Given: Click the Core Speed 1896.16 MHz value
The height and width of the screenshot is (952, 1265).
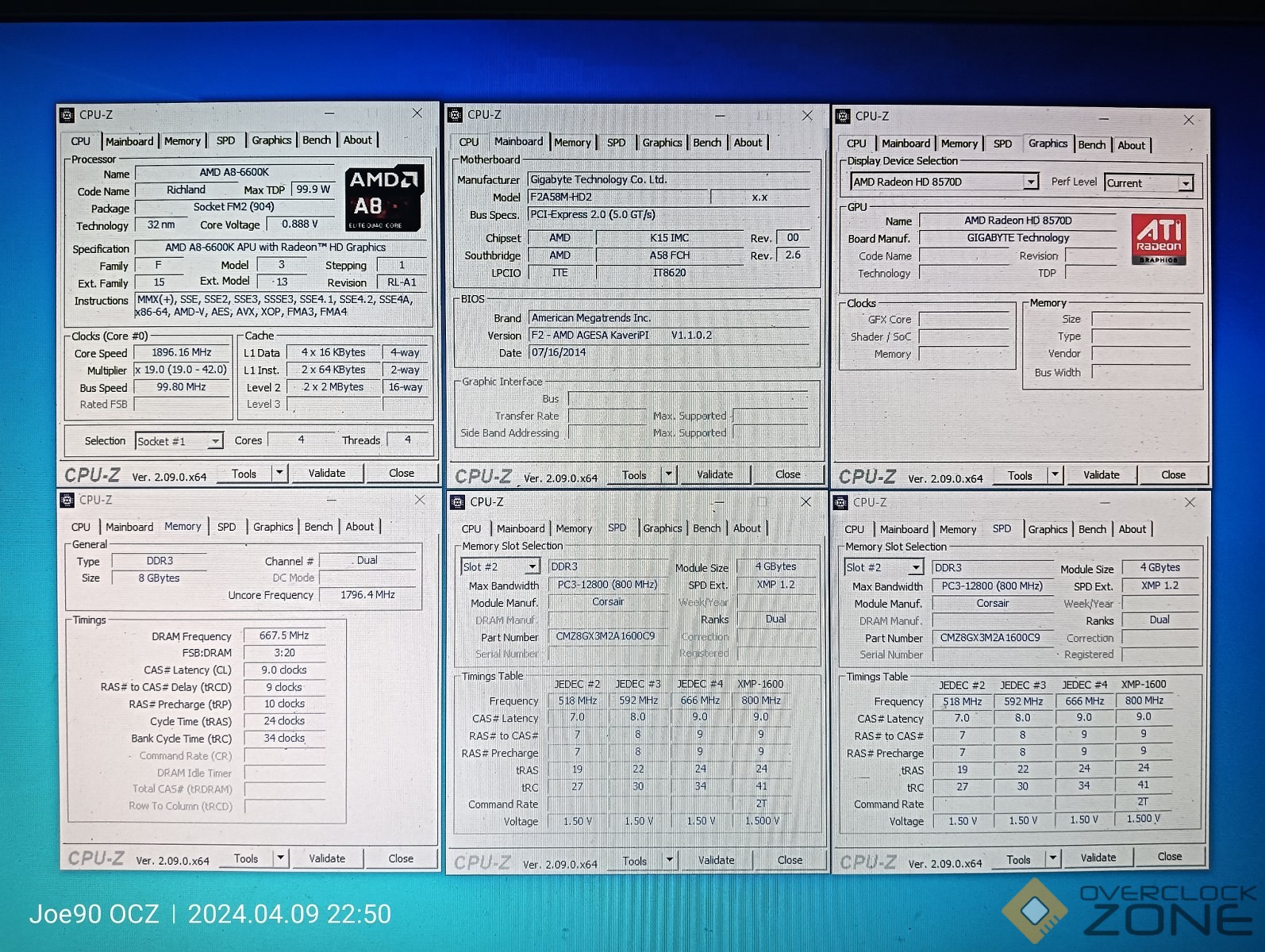Looking at the screenshot, I should point(182,353).
